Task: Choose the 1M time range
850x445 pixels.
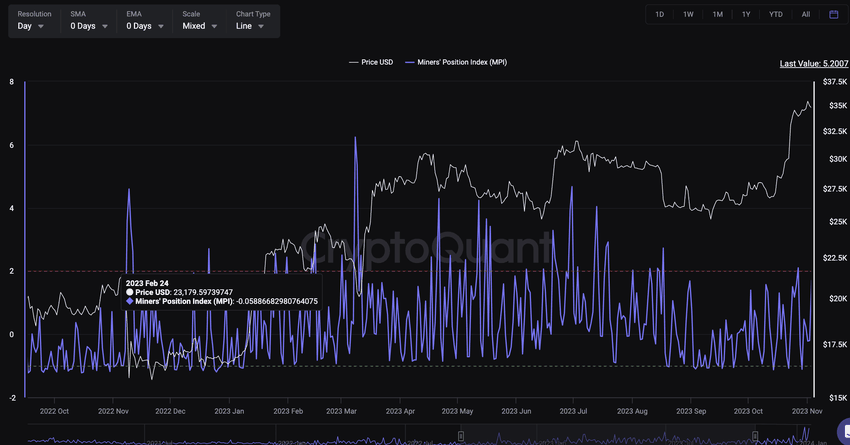Action: click(x=717, y=14)
